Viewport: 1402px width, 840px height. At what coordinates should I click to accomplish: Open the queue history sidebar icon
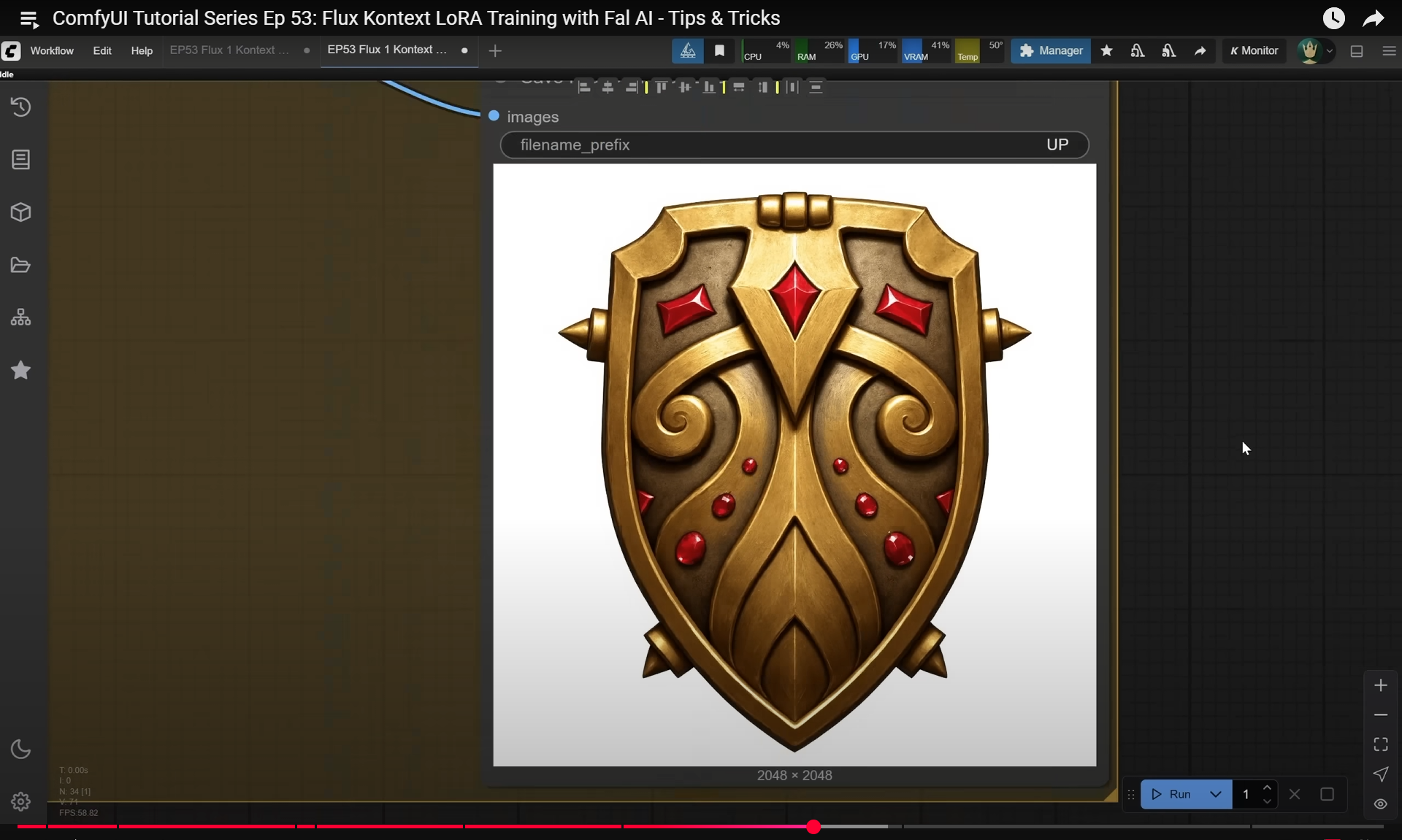coord(20,107)
